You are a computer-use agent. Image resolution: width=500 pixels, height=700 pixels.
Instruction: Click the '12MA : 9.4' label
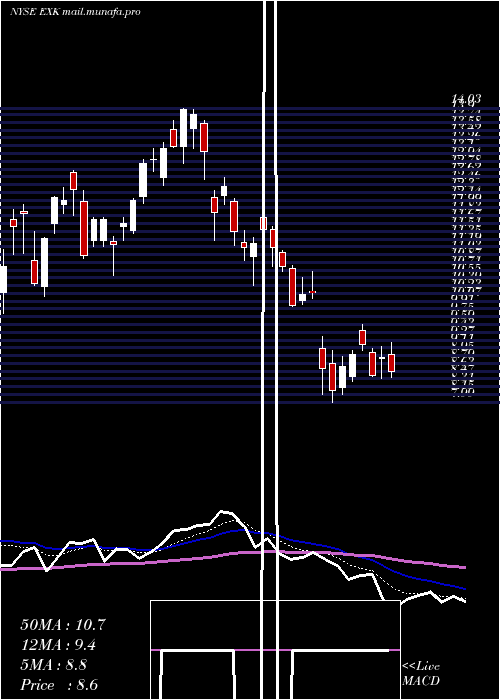click(x=58, y=645)
